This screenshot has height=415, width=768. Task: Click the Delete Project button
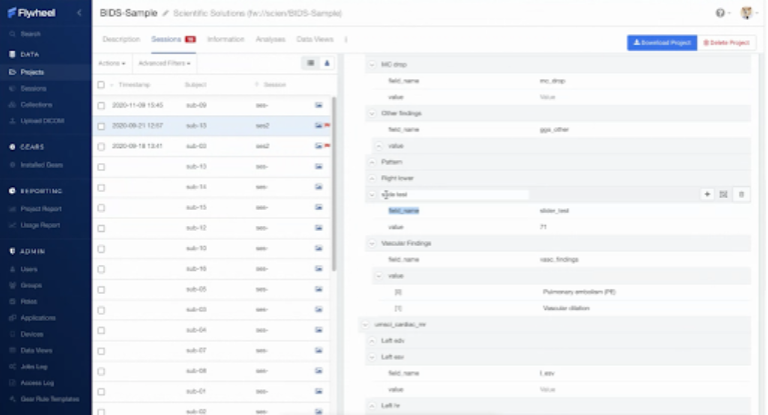click(x=727, y=43)
